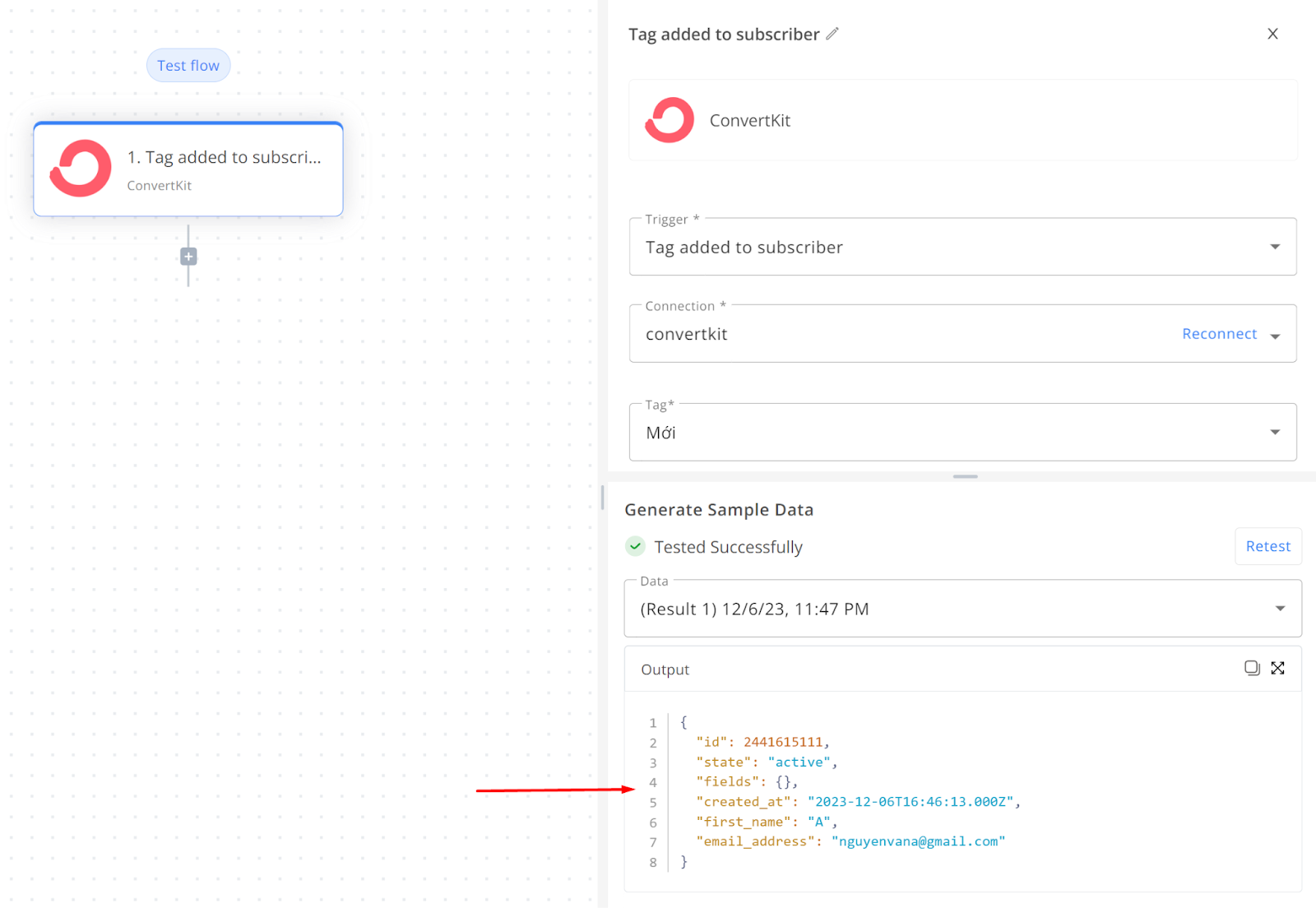Click the vertical sidebar resize handle
This screenshot has height=908, width=1316.
click(602, 497)
